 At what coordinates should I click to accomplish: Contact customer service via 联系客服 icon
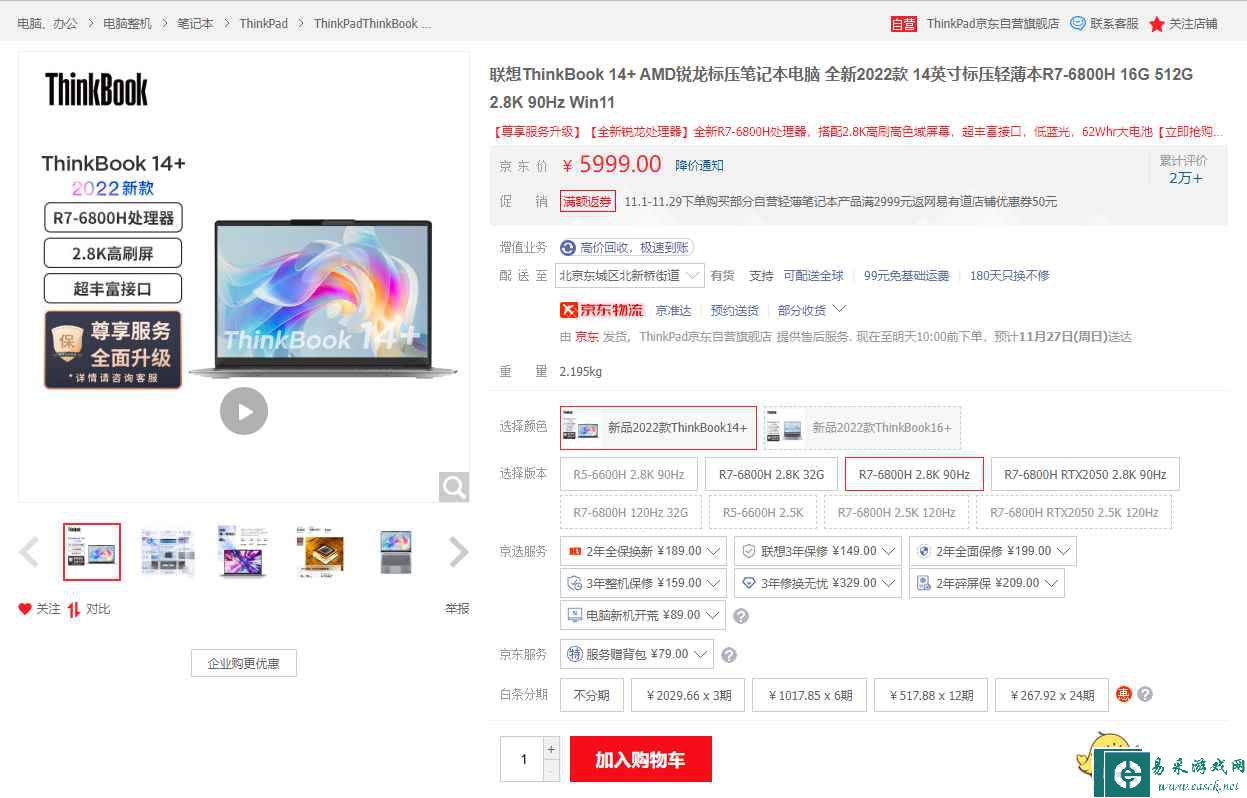(x=1078, y=23)
